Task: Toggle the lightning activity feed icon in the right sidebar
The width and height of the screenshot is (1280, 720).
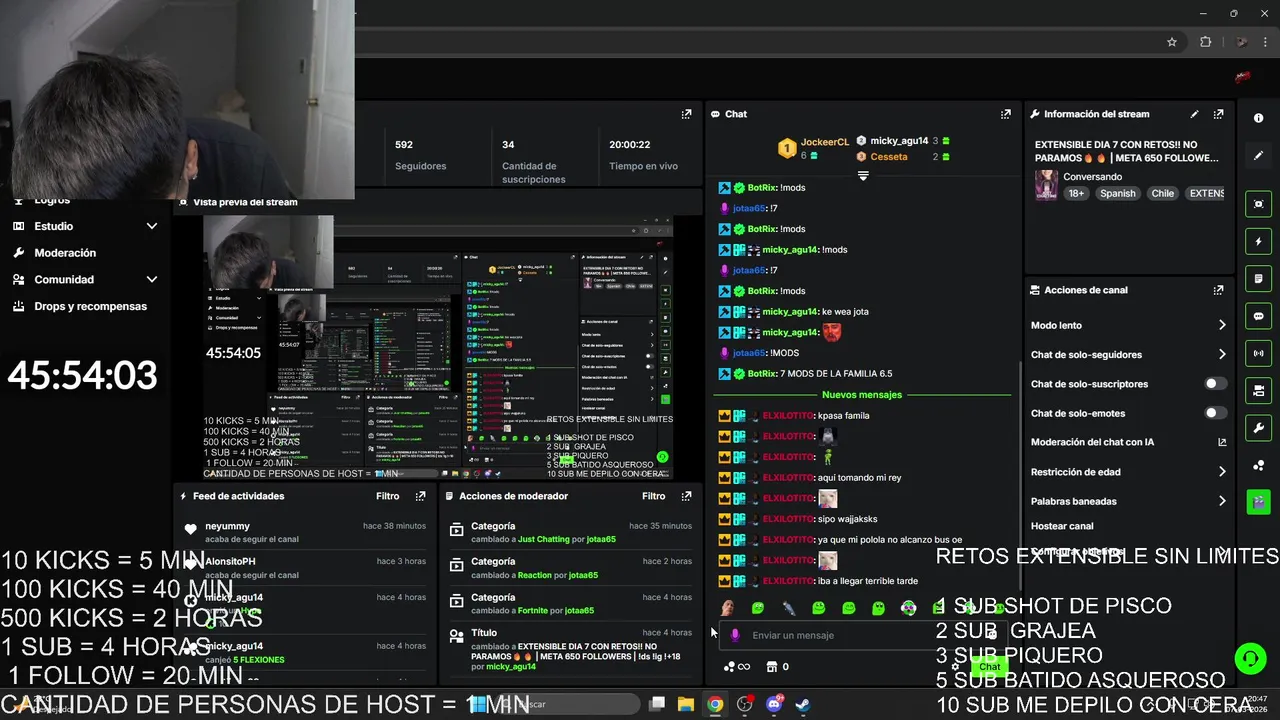Action: 1258,242
